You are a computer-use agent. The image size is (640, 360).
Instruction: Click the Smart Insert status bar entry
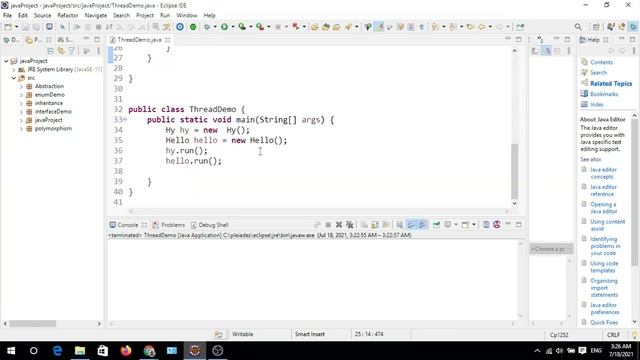pyautogui.click(x=310, y=334)
